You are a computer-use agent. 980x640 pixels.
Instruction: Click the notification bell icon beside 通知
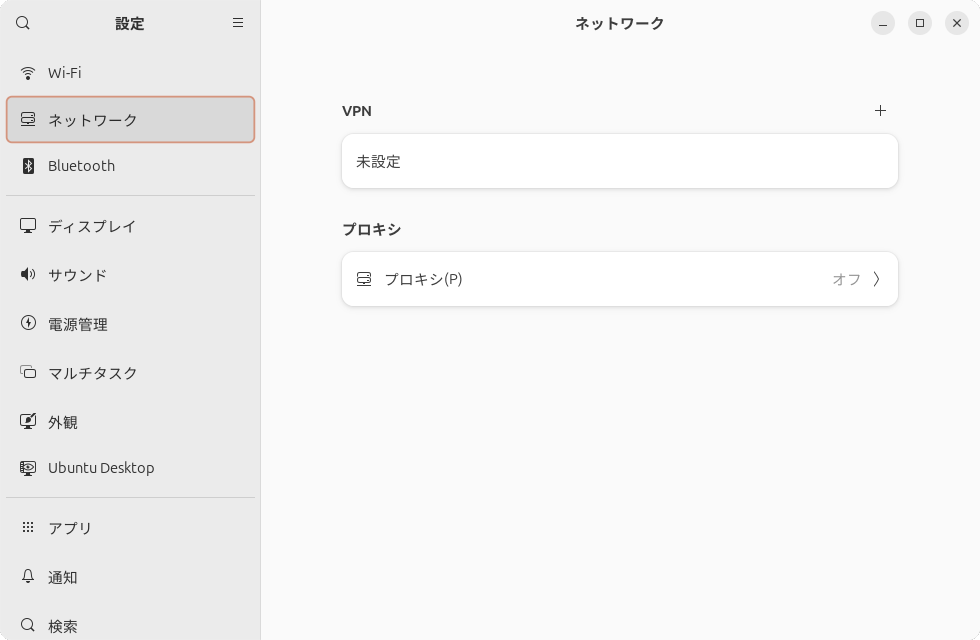[x=27, y=577]
